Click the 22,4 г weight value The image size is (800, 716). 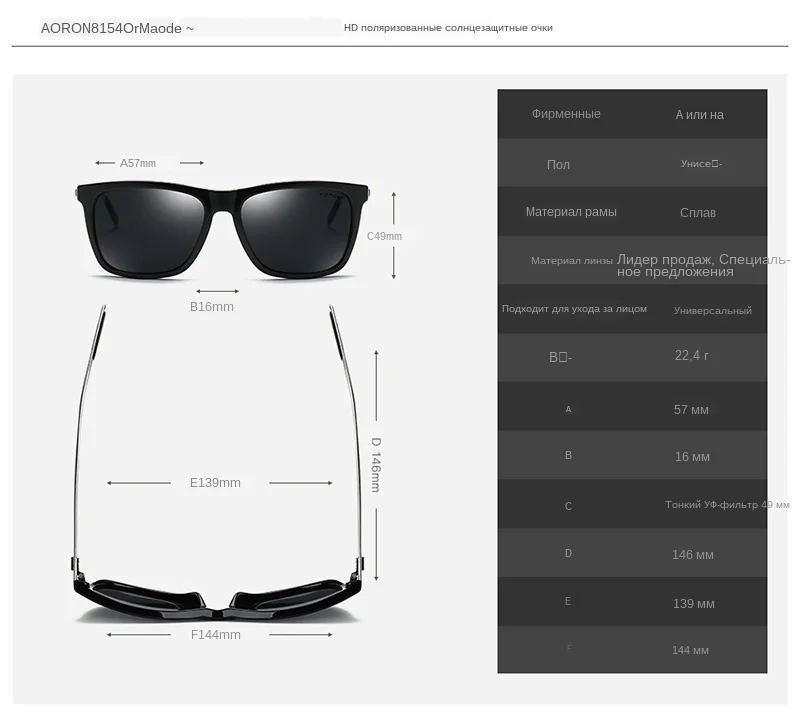pyautogui.click(x=692, y=355)
